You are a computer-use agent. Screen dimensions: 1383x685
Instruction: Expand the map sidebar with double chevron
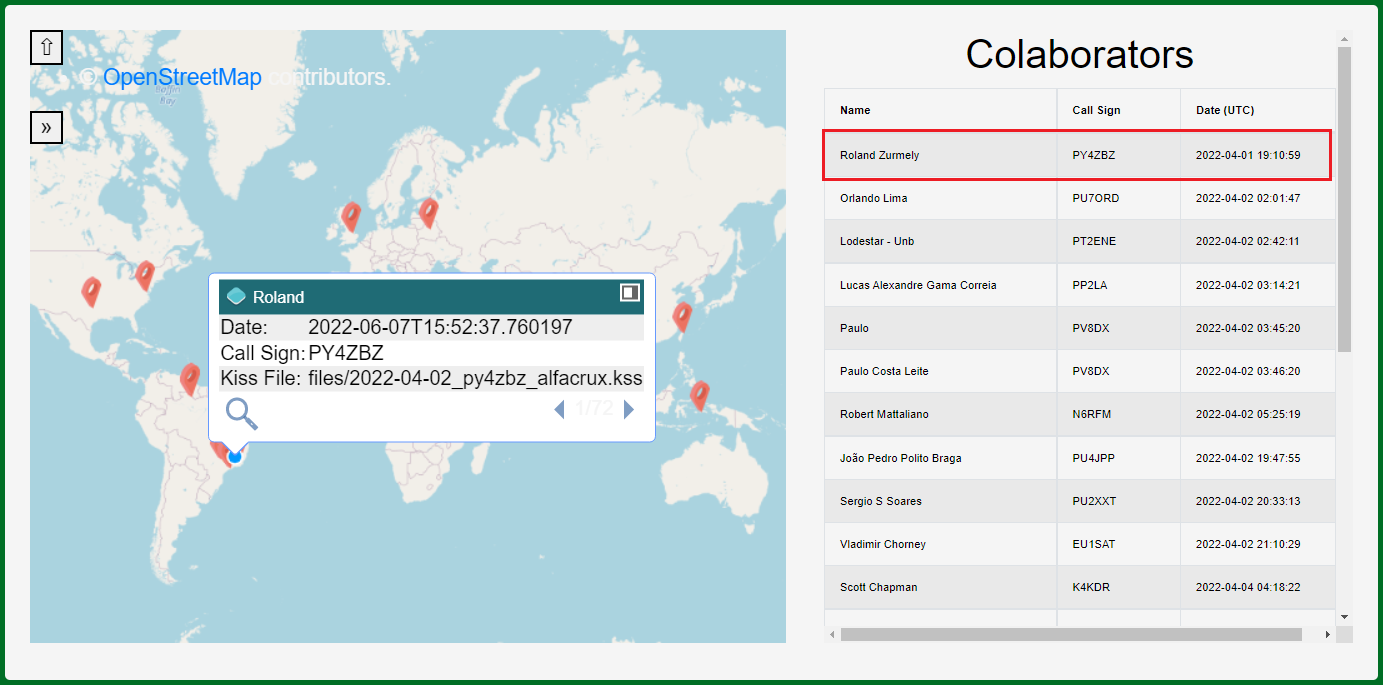pyautogui.click(x=46, y=127)
